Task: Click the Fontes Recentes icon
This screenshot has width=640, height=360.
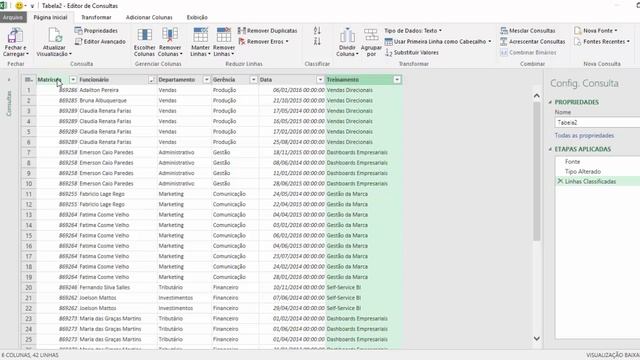Action: click(x=578, y=42)
